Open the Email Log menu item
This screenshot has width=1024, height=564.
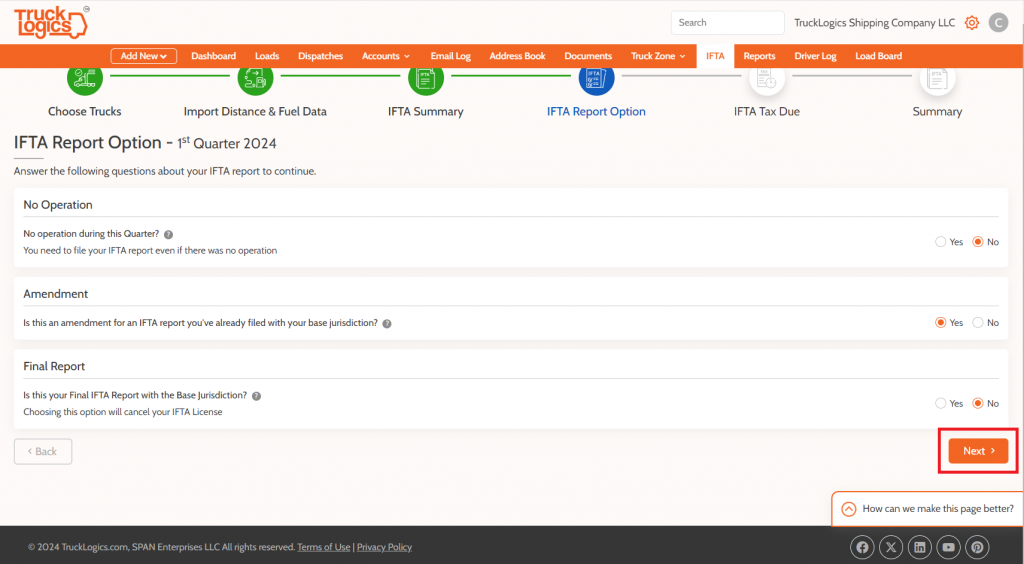[x=451, y=56]
